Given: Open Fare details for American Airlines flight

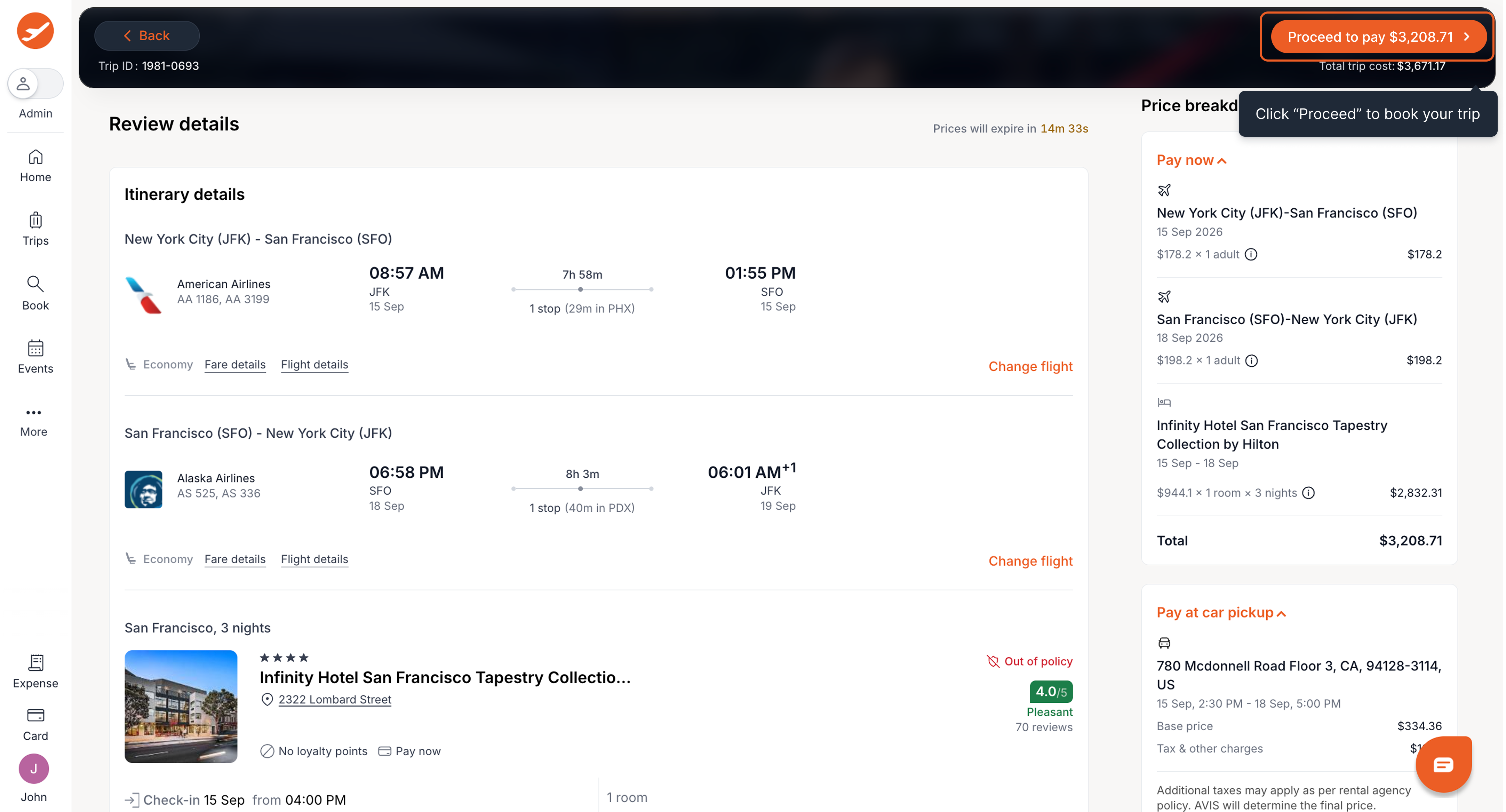Looking at the screenshot, I should point(235,364).
